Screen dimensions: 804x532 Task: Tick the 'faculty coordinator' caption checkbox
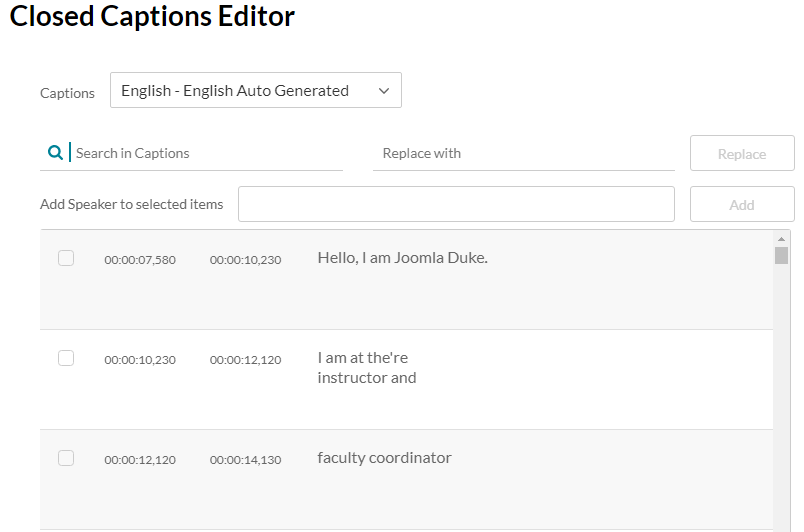(66, 458)
